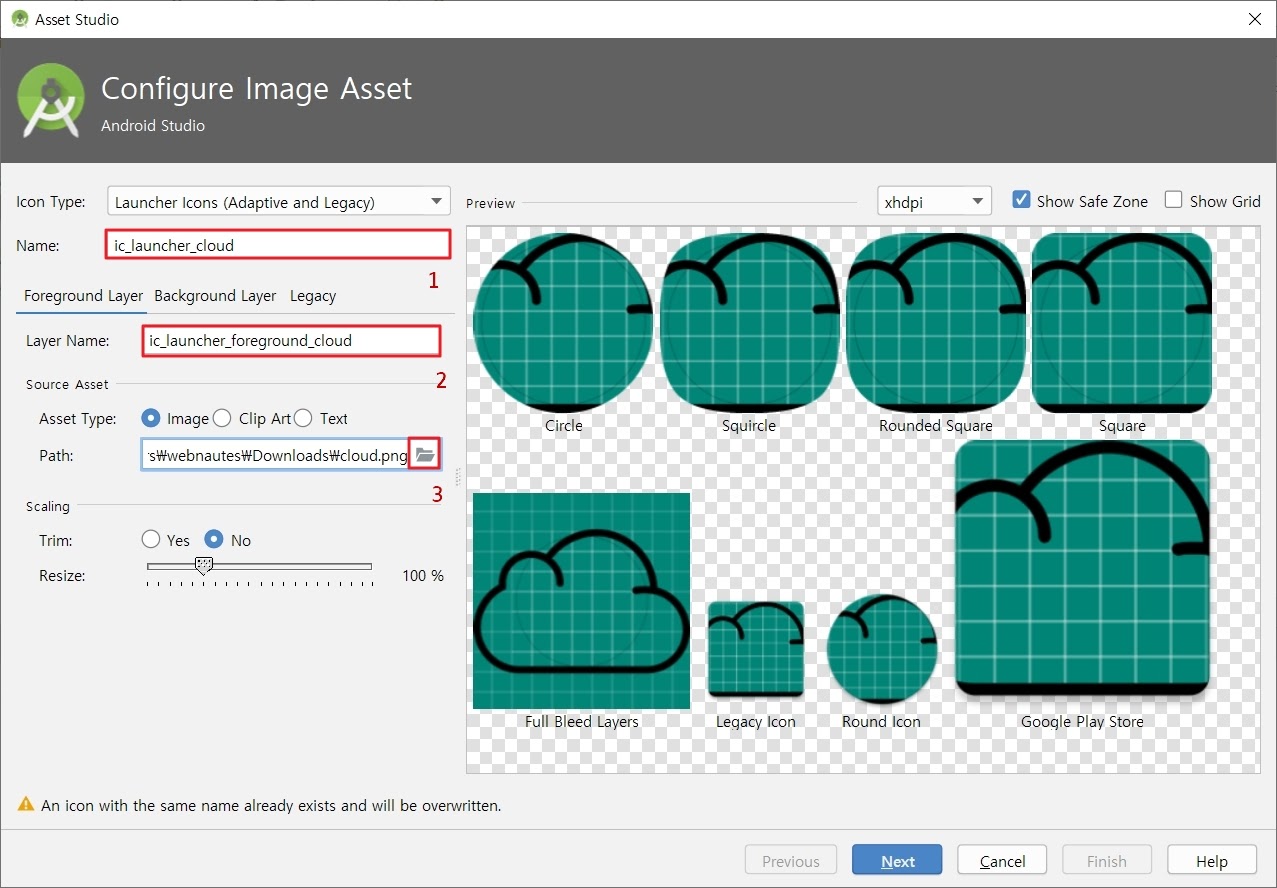
Task: Switch to the Foreground Layer tab
Action: [x=84, y=296]
